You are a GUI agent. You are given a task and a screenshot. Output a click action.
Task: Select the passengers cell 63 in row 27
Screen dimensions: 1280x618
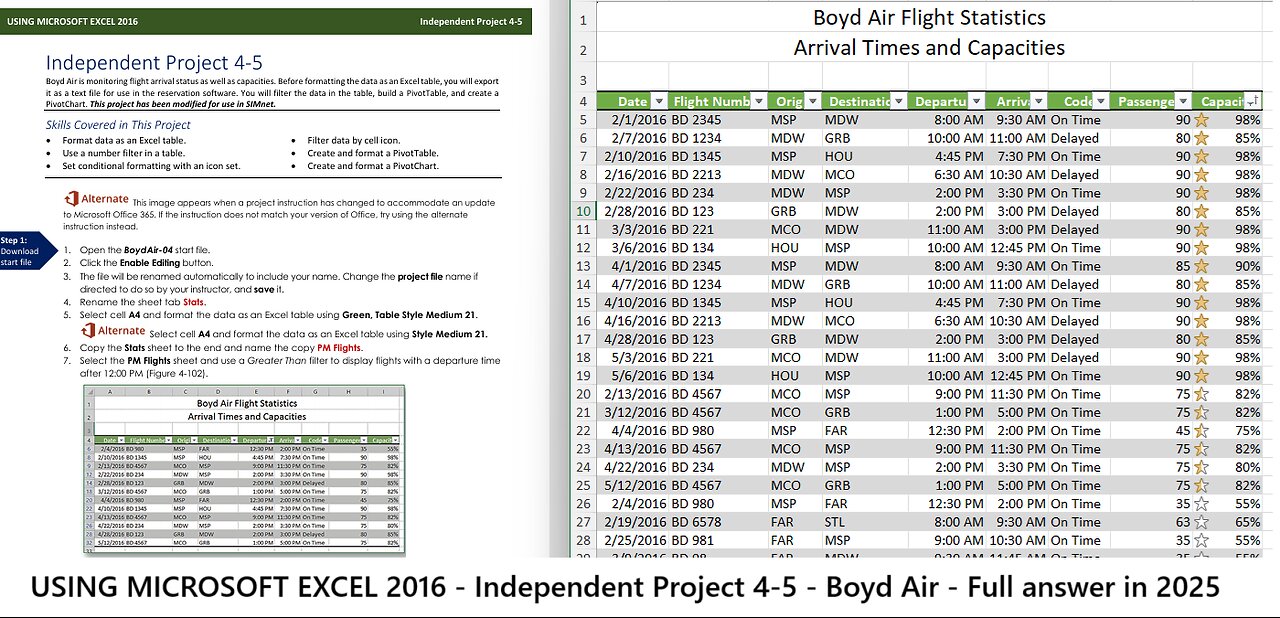[x=1151, y=522]
